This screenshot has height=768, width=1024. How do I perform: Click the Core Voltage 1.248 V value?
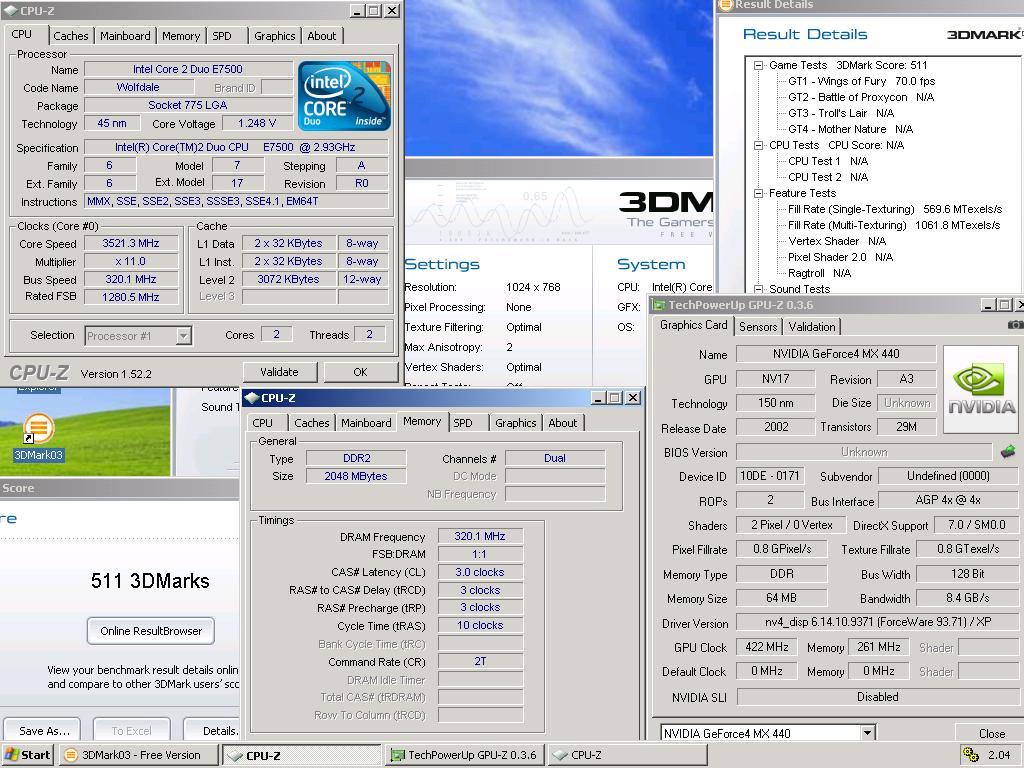257,123
